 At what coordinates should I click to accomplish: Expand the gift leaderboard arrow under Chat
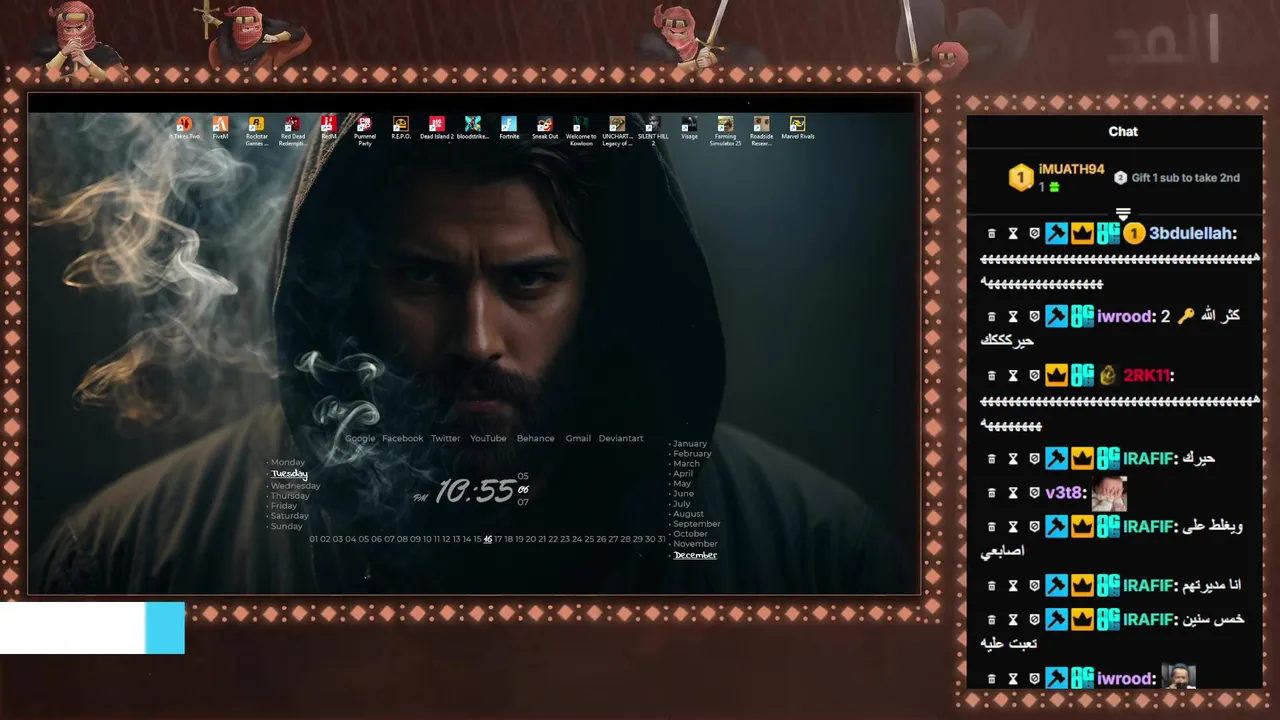(x=1122, y=214)
